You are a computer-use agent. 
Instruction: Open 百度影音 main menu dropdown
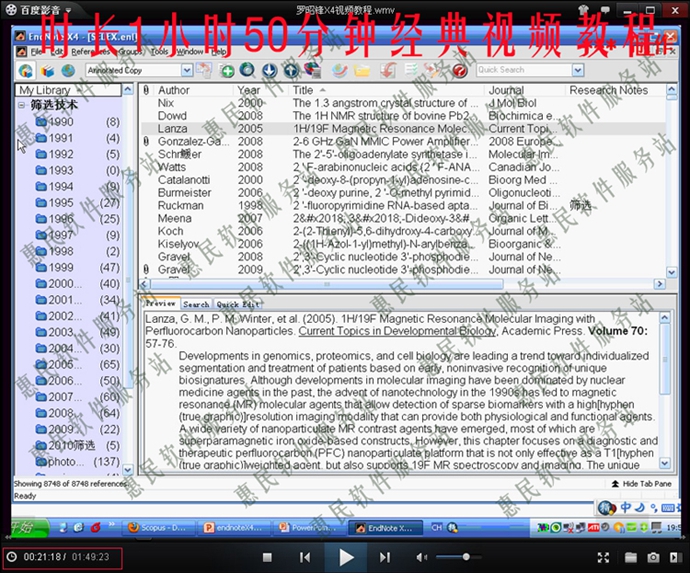(x=68, y=9)
